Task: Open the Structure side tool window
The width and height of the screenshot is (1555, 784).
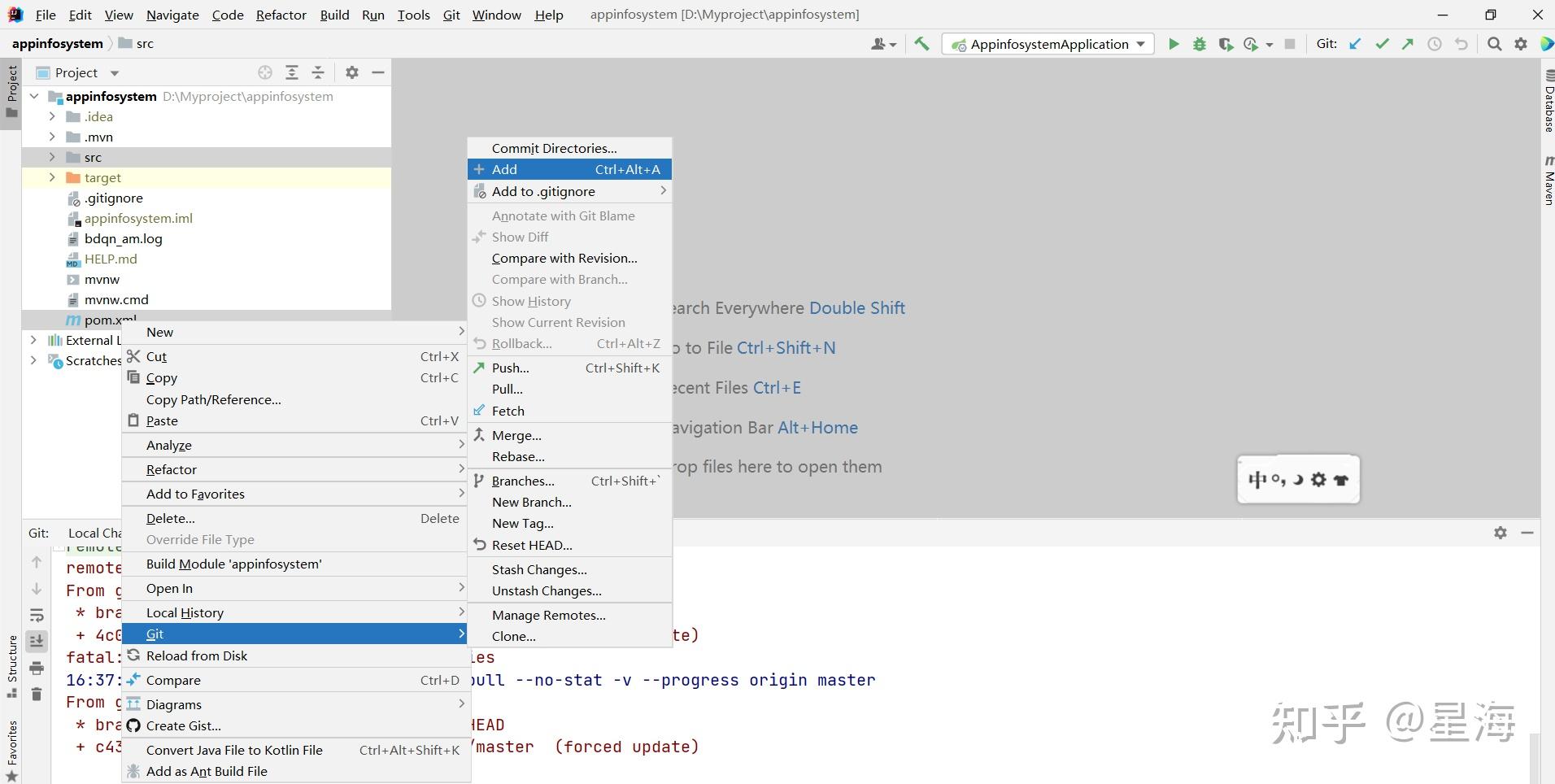Action: pyautogui.click(x=12, y=667)
